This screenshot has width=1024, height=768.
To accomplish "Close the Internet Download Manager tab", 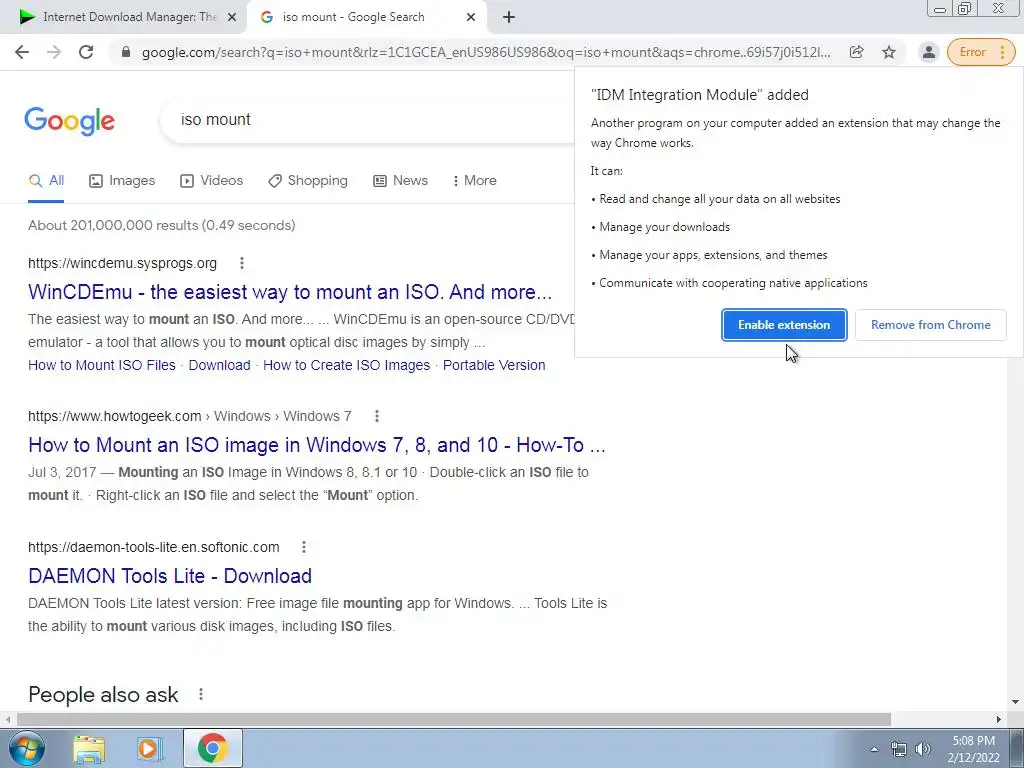I will [x=232, y=18].
